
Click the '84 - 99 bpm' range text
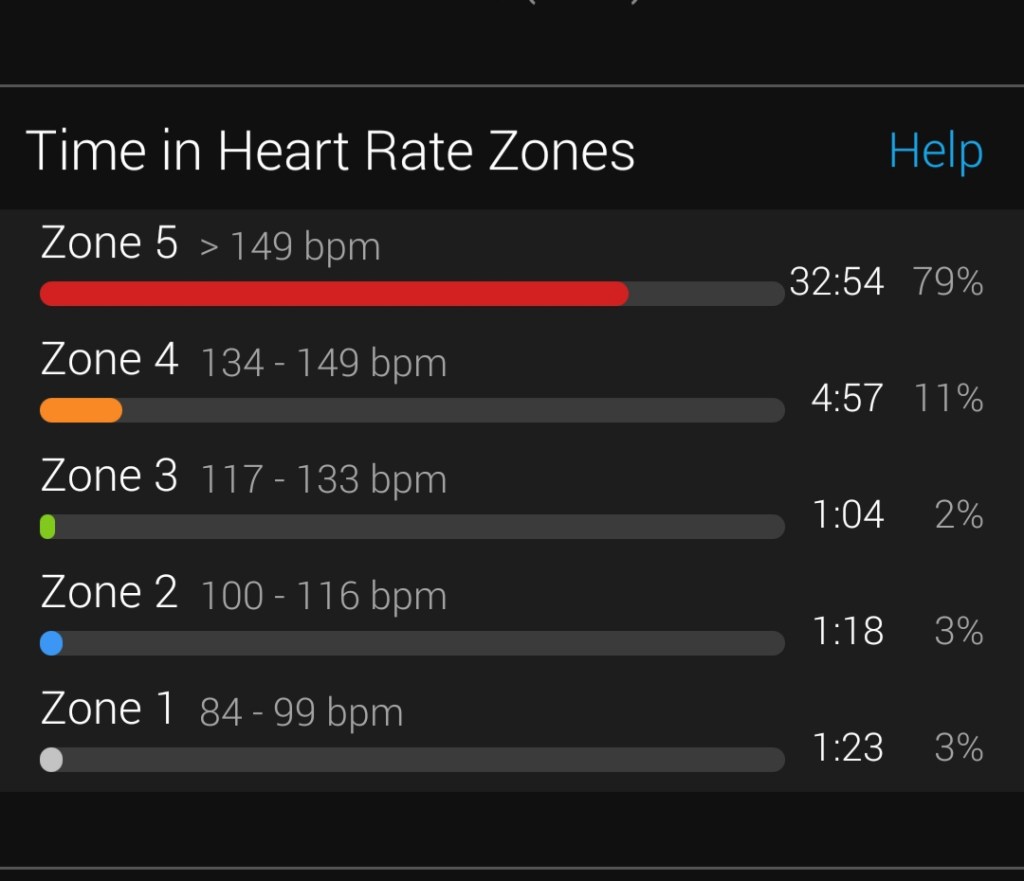[301, 713]
